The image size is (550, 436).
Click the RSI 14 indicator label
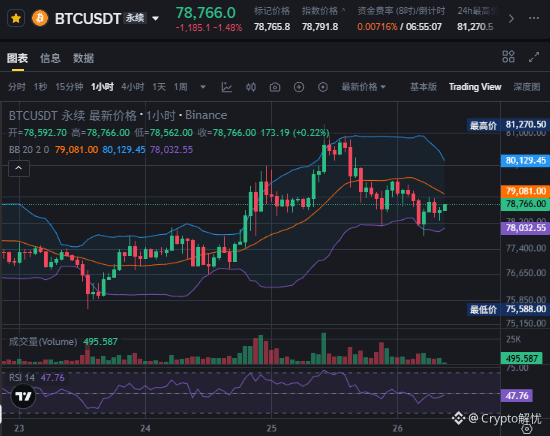tap(22, 378)
